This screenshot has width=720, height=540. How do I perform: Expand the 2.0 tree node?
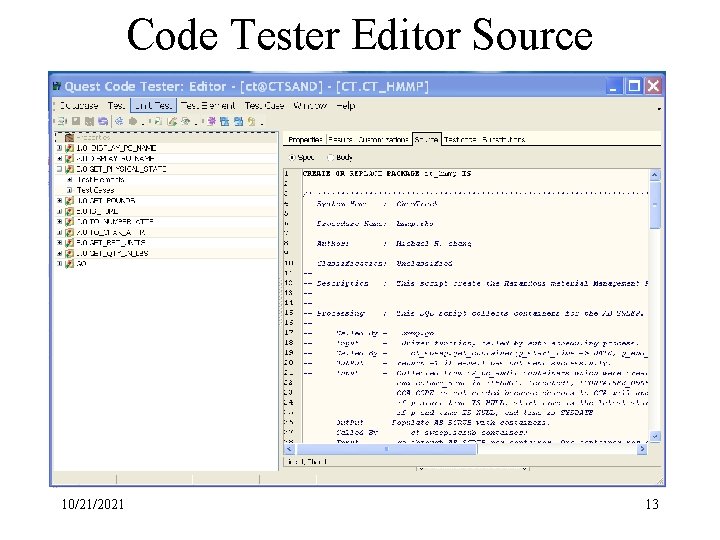coord(59,158)
